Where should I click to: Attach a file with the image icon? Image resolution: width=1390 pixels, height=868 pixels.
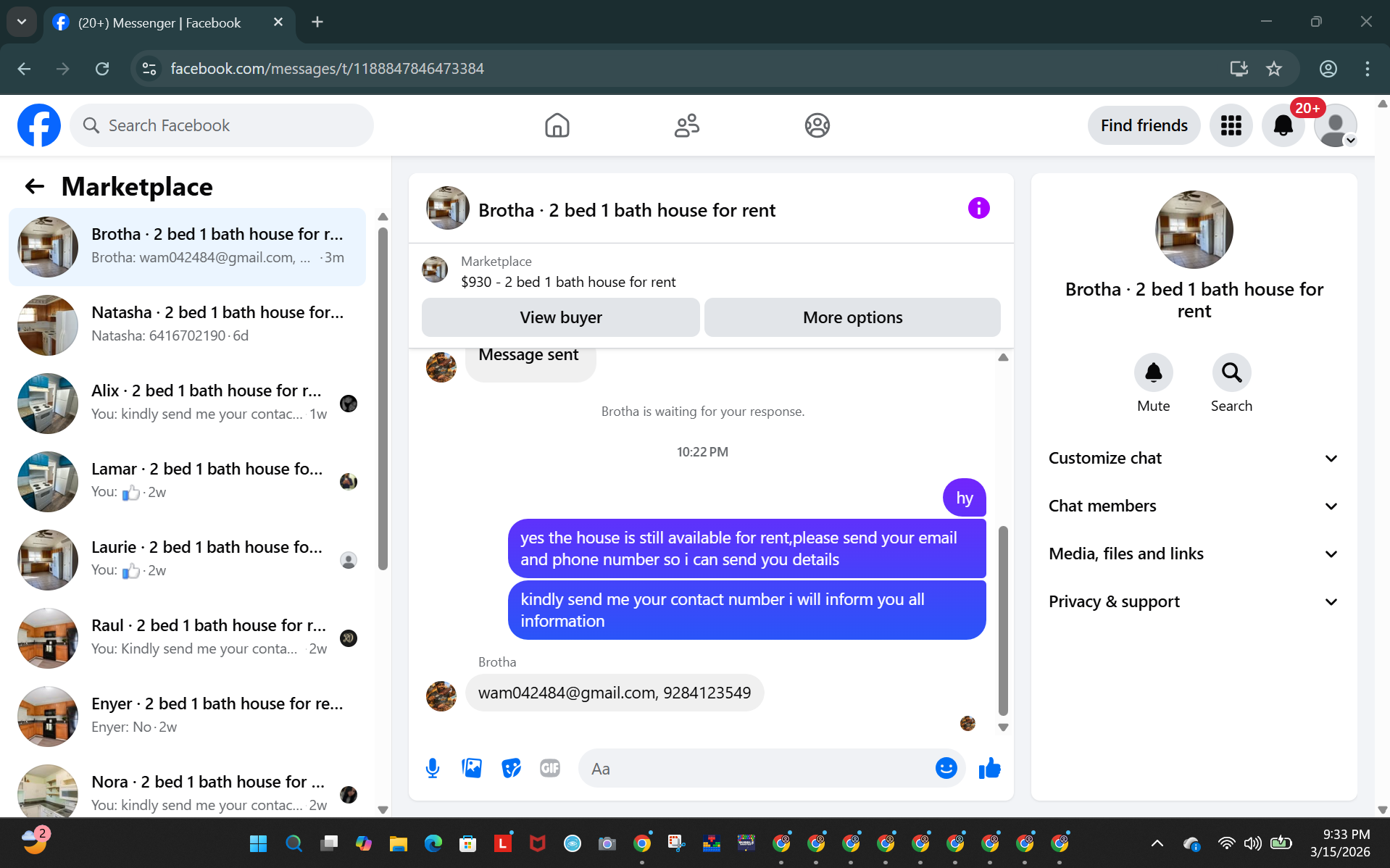coord(472,768)
